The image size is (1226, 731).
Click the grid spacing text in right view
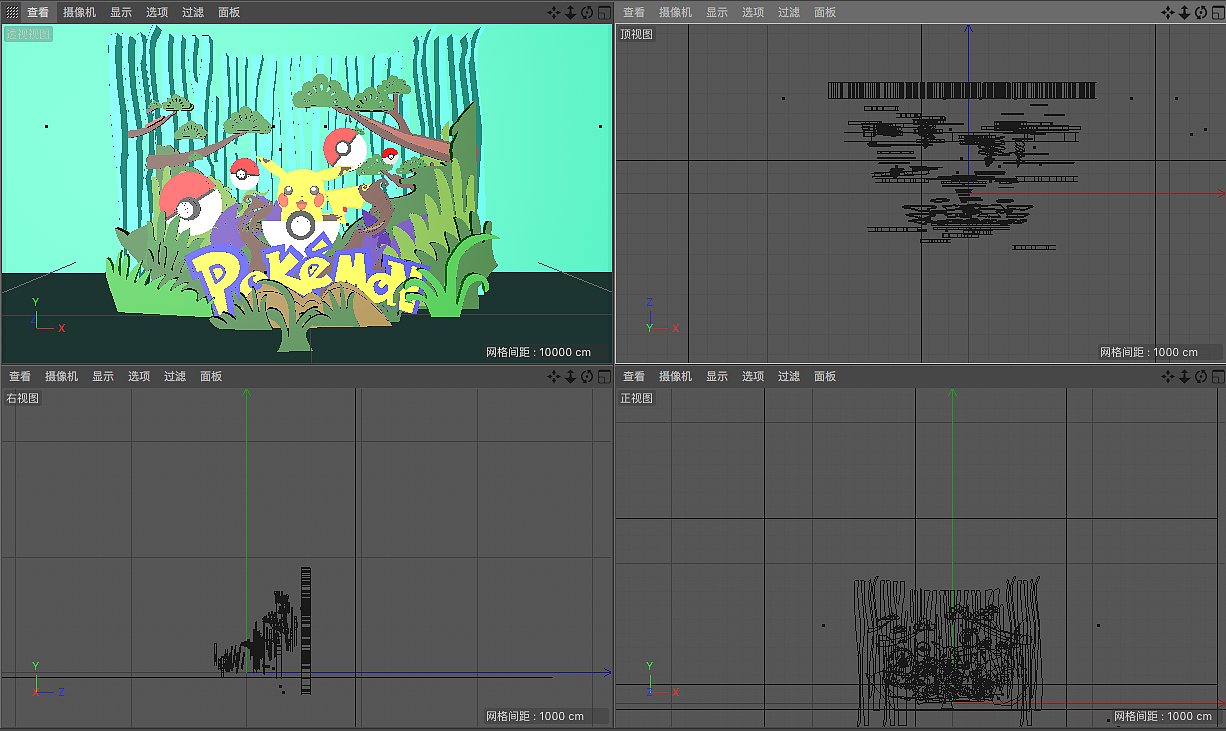click(535, 716)
